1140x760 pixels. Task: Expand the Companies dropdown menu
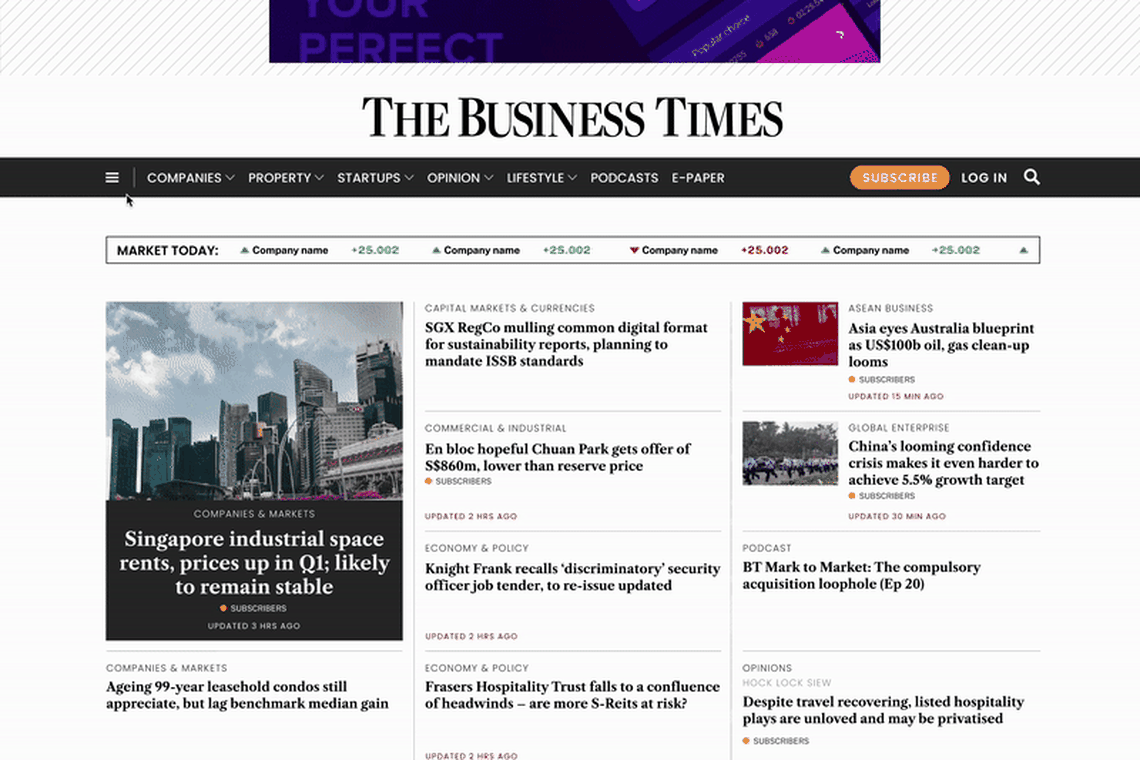190,178
